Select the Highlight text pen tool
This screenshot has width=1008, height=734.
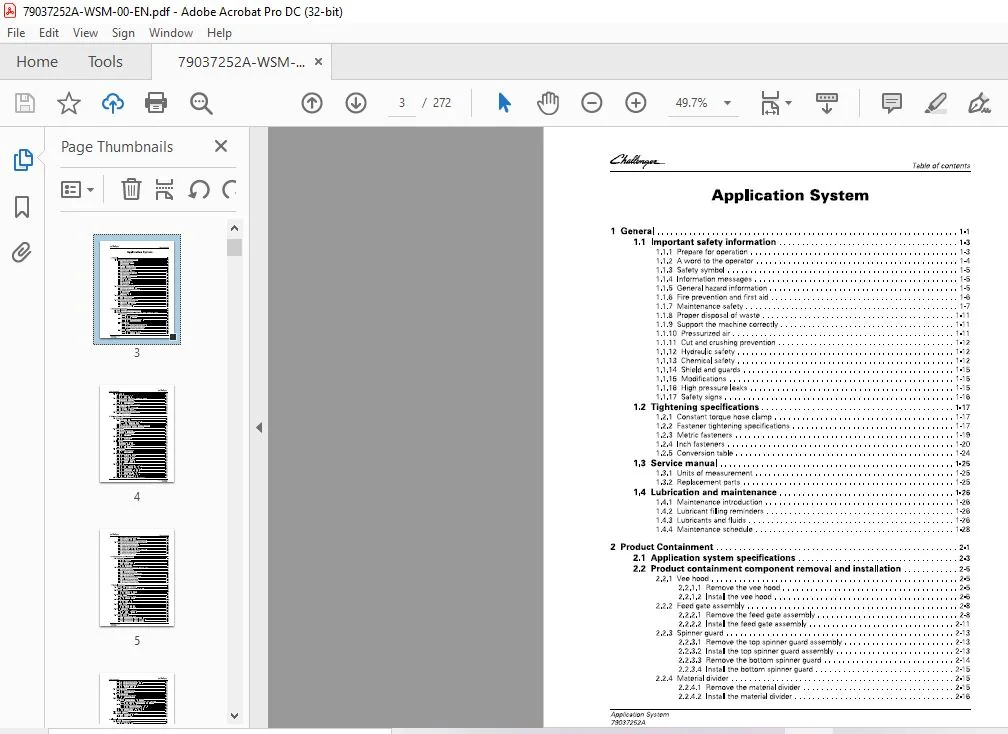[x=935, y=103]
